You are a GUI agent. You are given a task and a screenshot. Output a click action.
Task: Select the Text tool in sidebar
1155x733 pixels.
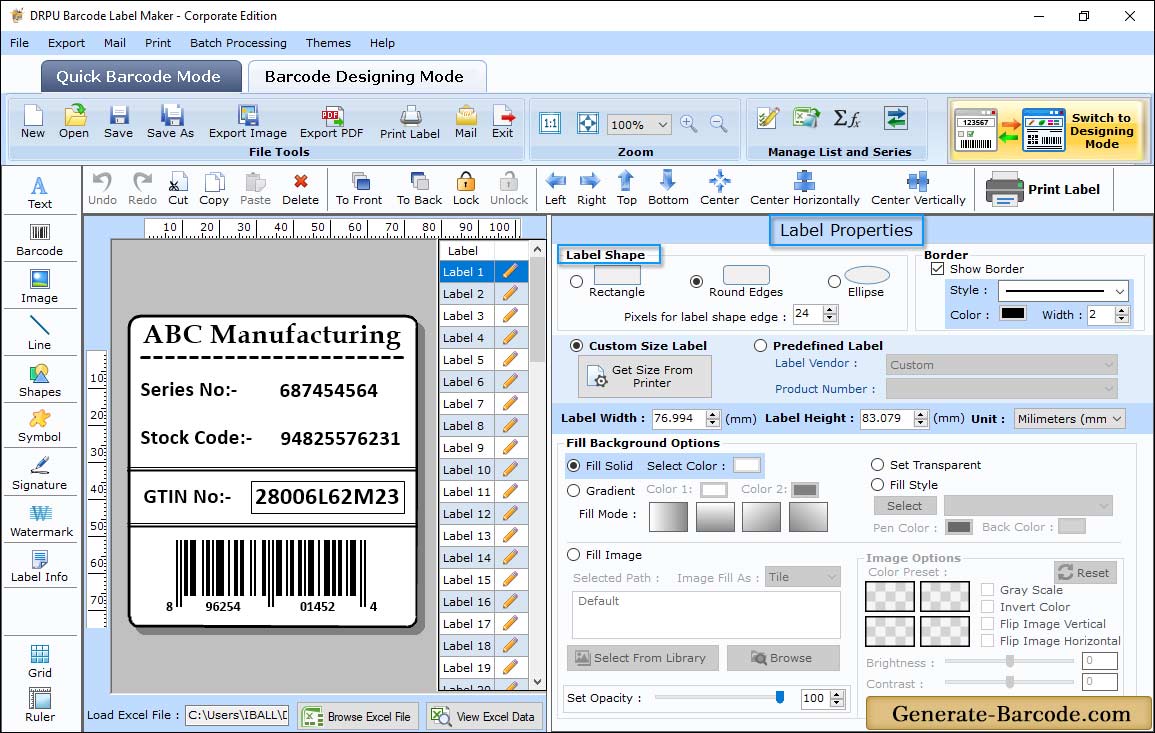coord(40,192)
